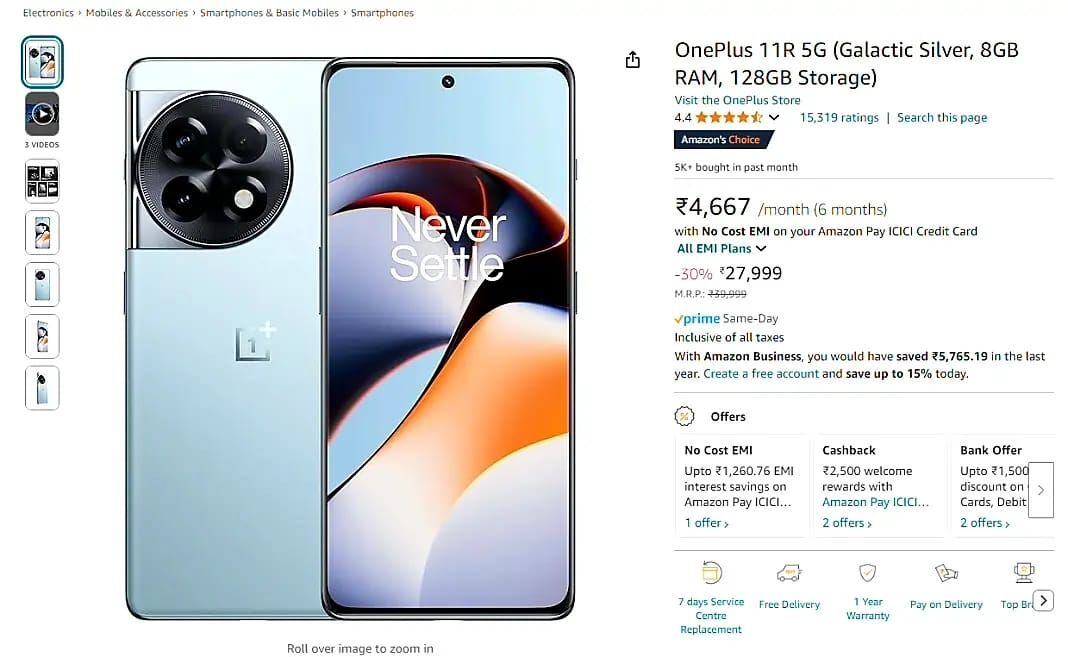Open the 3 Videos thumbnail
Screen dimensions: 1068x657
pyautogui.click(x=42, y=114)
